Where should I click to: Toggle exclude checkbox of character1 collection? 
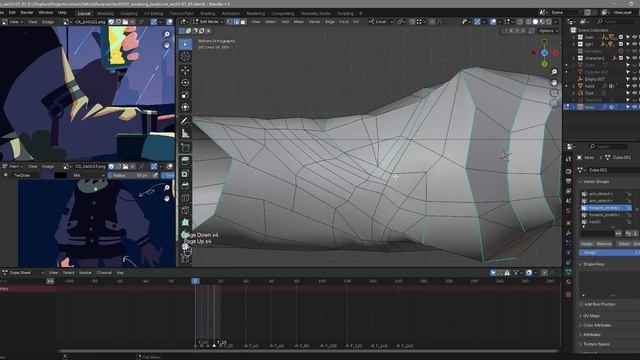click(621, 58)
